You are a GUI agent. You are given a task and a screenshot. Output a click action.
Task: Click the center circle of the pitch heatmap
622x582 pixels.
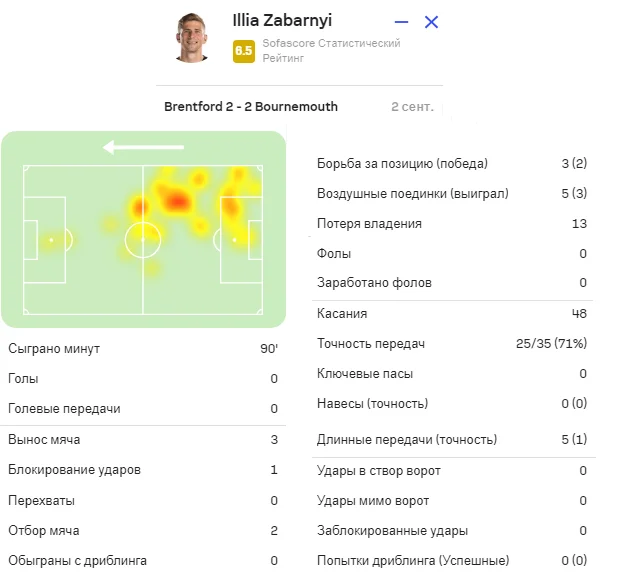point(144,239)
